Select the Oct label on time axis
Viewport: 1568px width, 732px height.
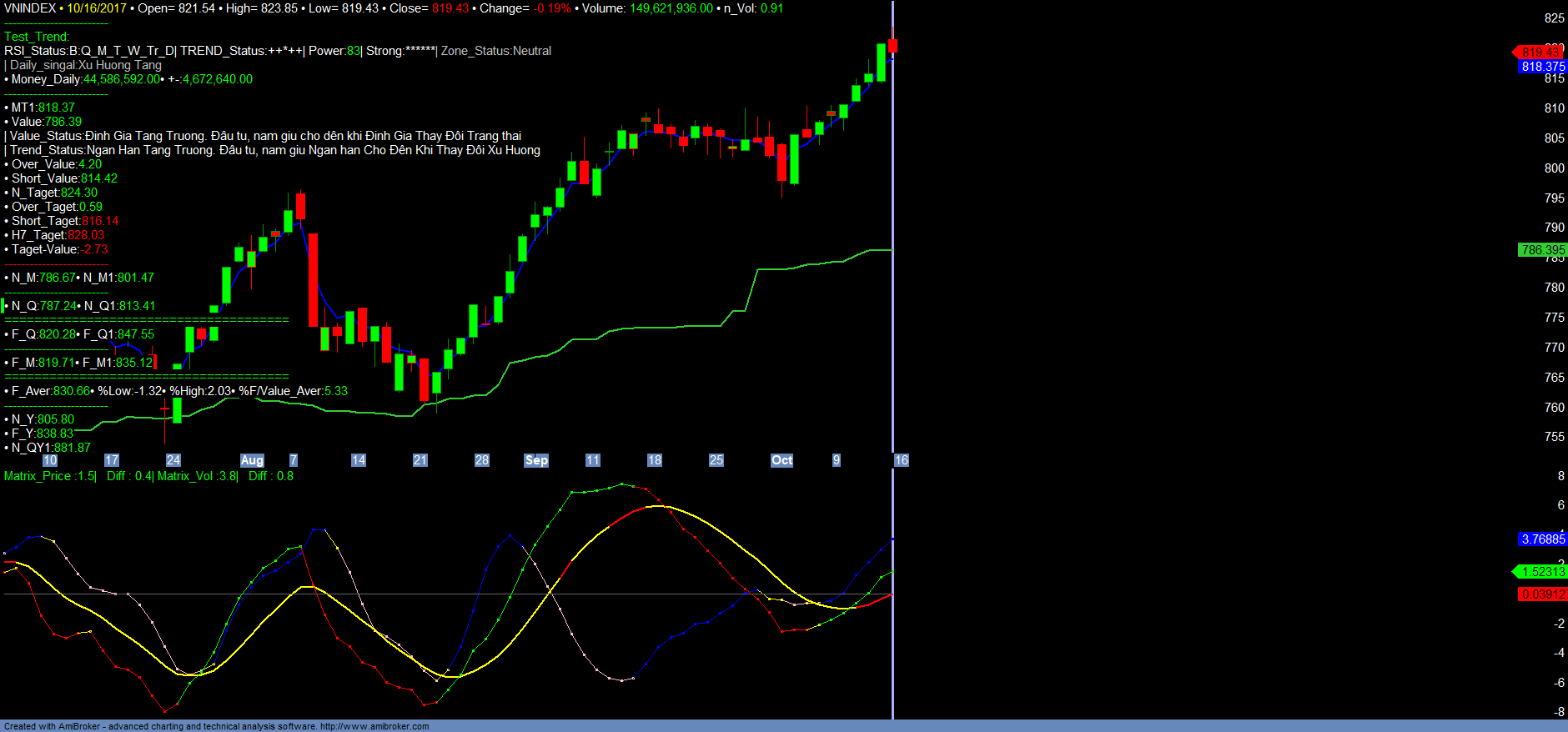(781, 460)
